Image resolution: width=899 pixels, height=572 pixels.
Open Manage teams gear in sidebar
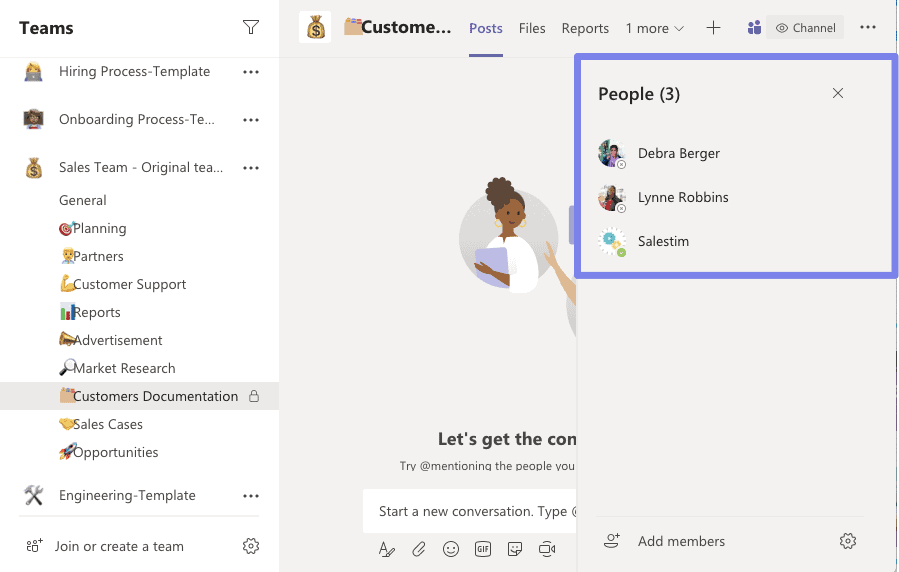(251, 546)
